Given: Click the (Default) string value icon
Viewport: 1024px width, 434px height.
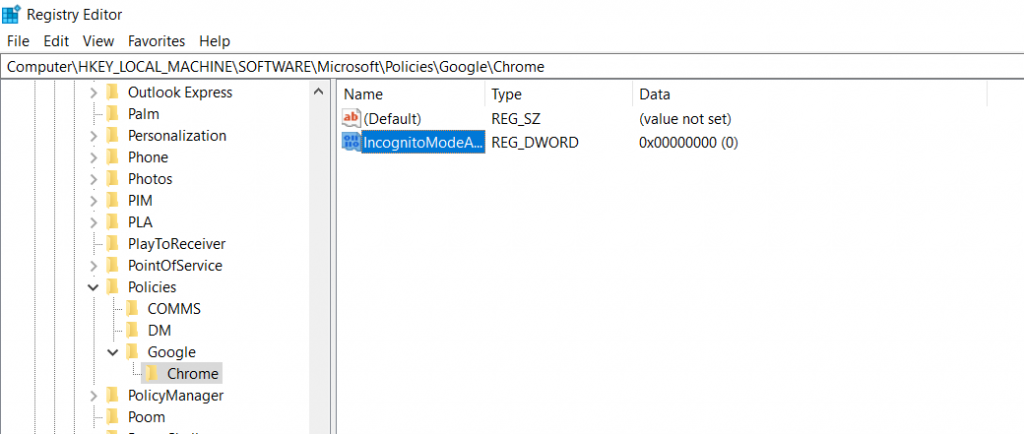Looking at the screenshot, I should tap(351, 119).
